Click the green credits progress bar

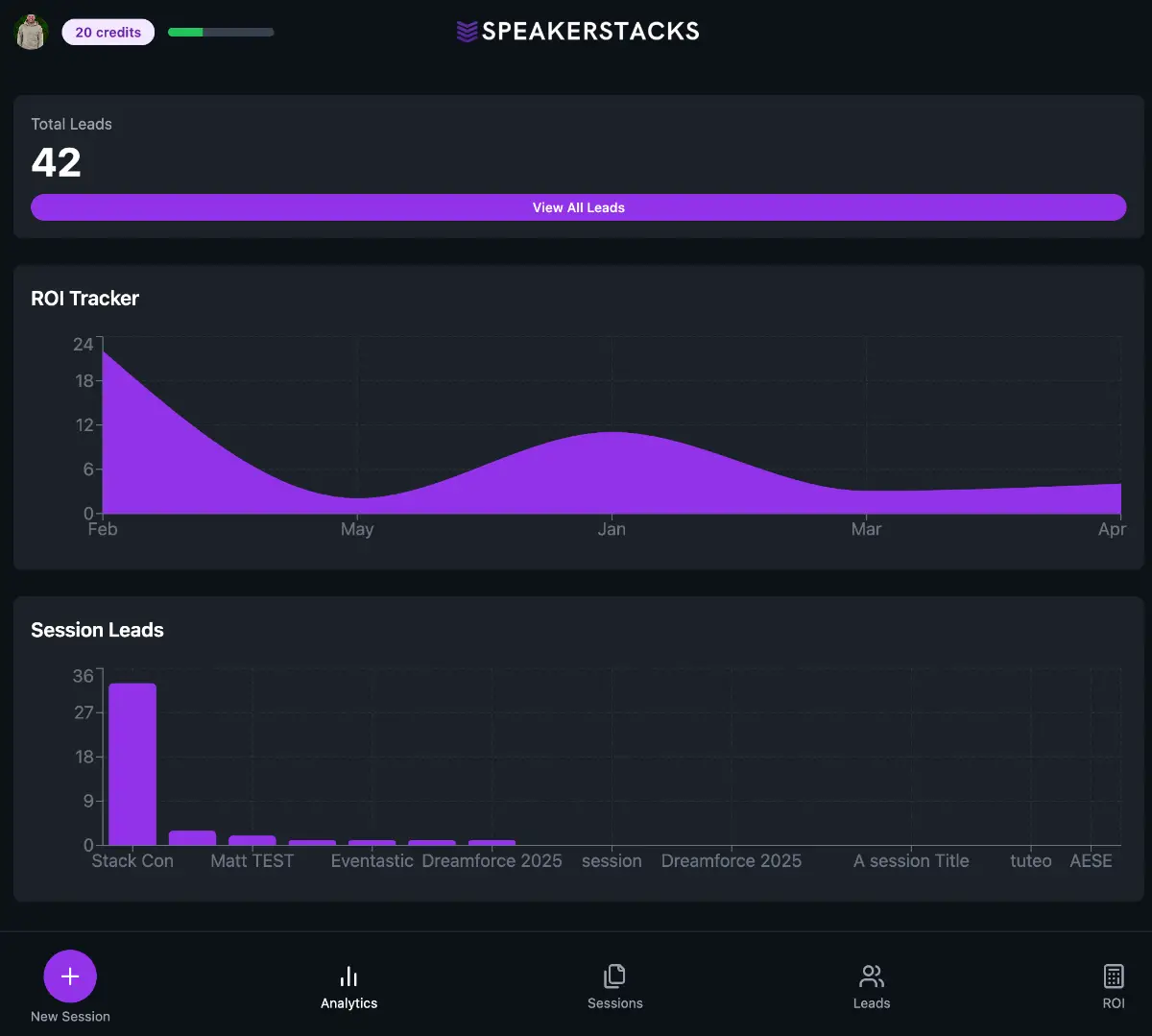point(221,32)
